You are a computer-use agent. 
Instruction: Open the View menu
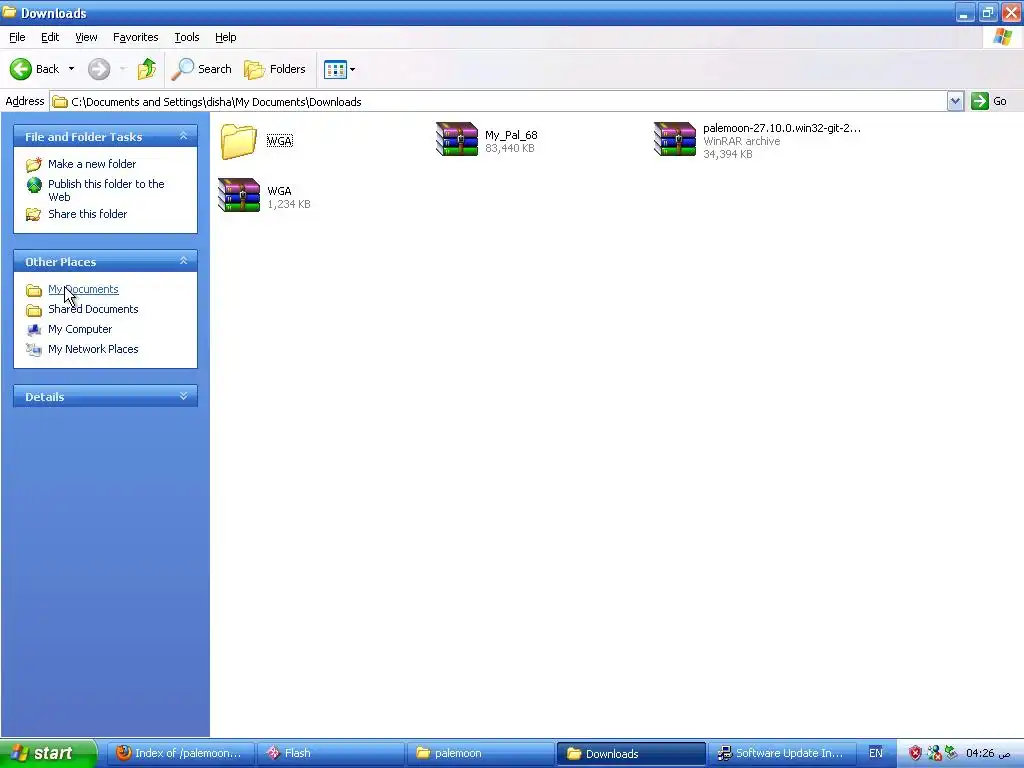86,37
